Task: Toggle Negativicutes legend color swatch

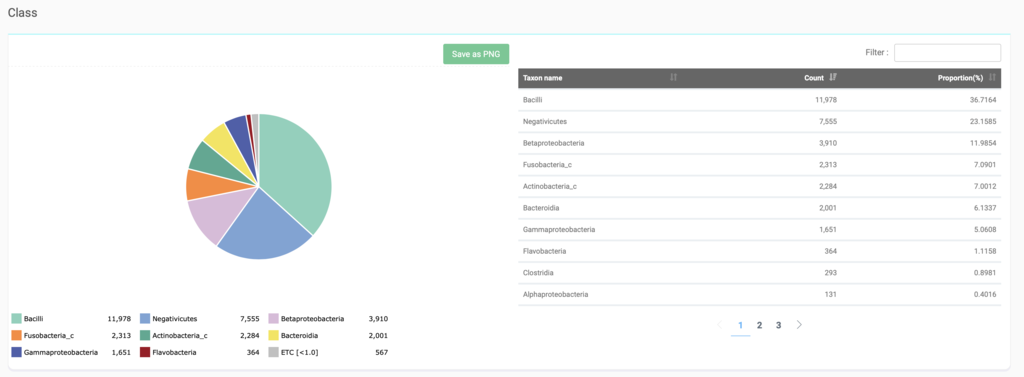Action: 144,319
